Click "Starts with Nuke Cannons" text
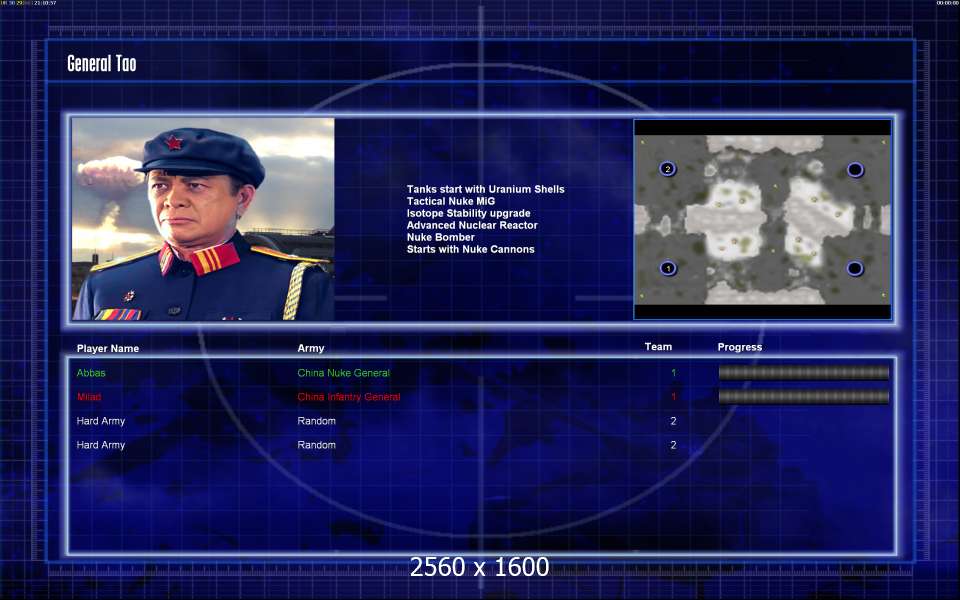This screenshot has height=600, width=960. click(470, 249)
